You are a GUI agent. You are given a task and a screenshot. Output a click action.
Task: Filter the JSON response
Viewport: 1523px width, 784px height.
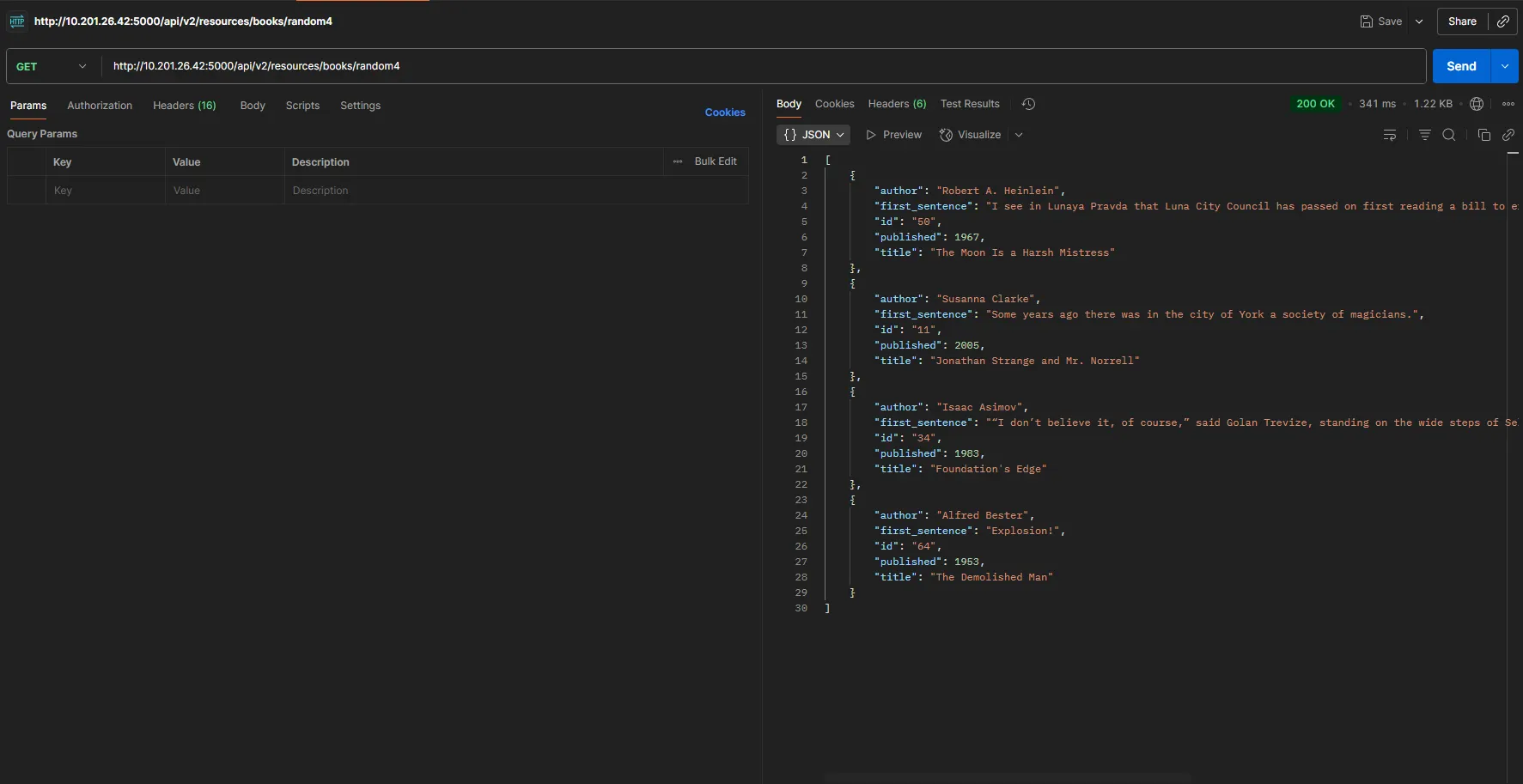tap(1425, 136)
